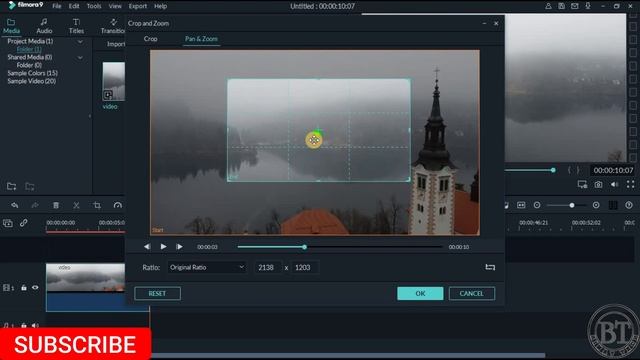640x360 pixels.
Task: Open the Export menu
Action: (138, 6)
